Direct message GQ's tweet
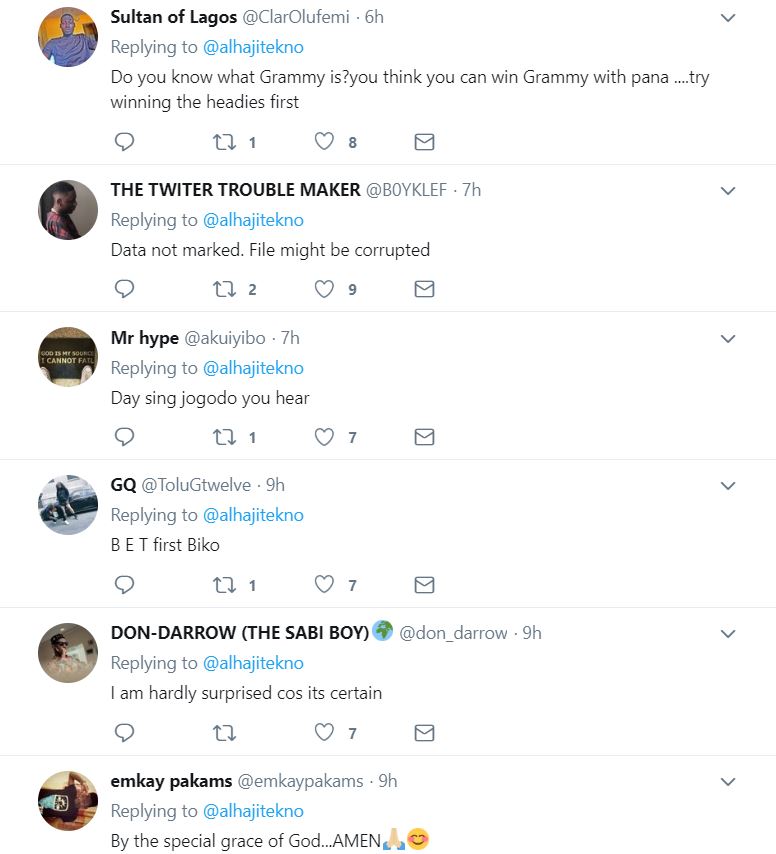Viewport: 776px width, 854px height. pyautogui.click(x=424, y=585)
